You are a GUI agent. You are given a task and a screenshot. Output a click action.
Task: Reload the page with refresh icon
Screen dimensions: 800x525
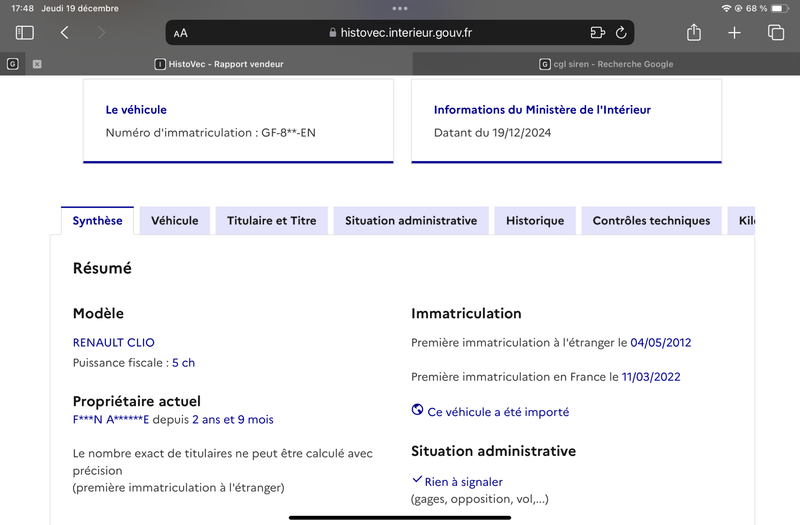621,33
